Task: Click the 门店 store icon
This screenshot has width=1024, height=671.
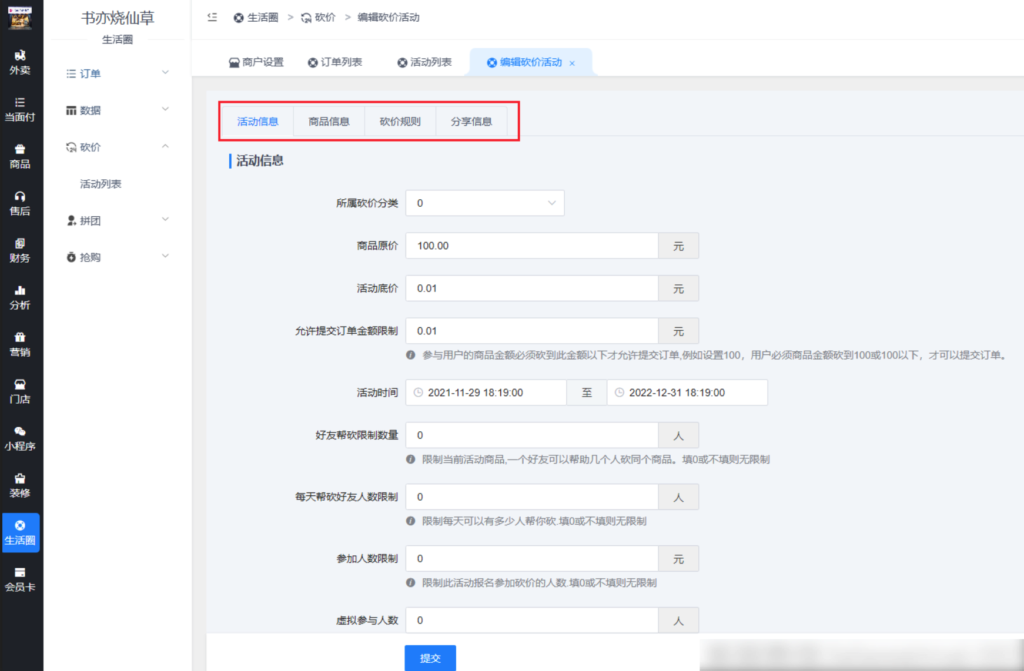Action: click(x=20, y=390)
